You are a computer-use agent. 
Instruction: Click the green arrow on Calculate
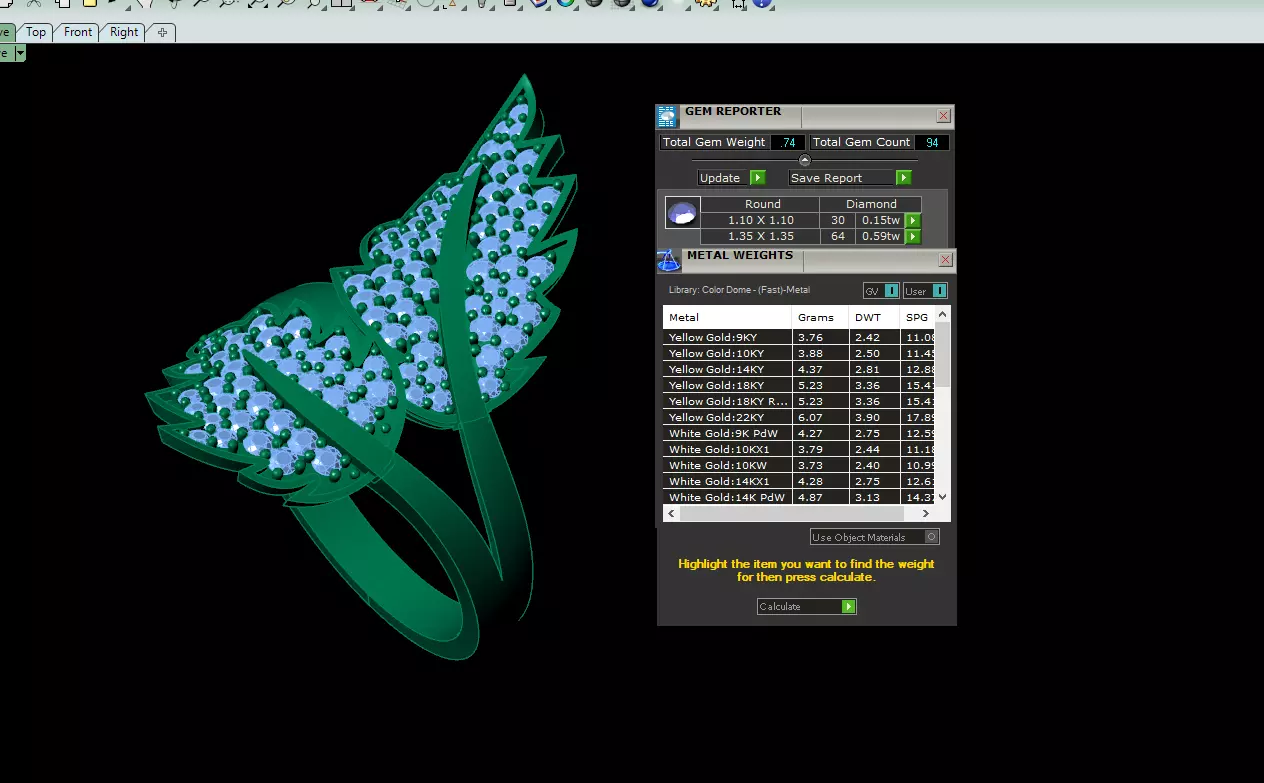click(849, 606)
